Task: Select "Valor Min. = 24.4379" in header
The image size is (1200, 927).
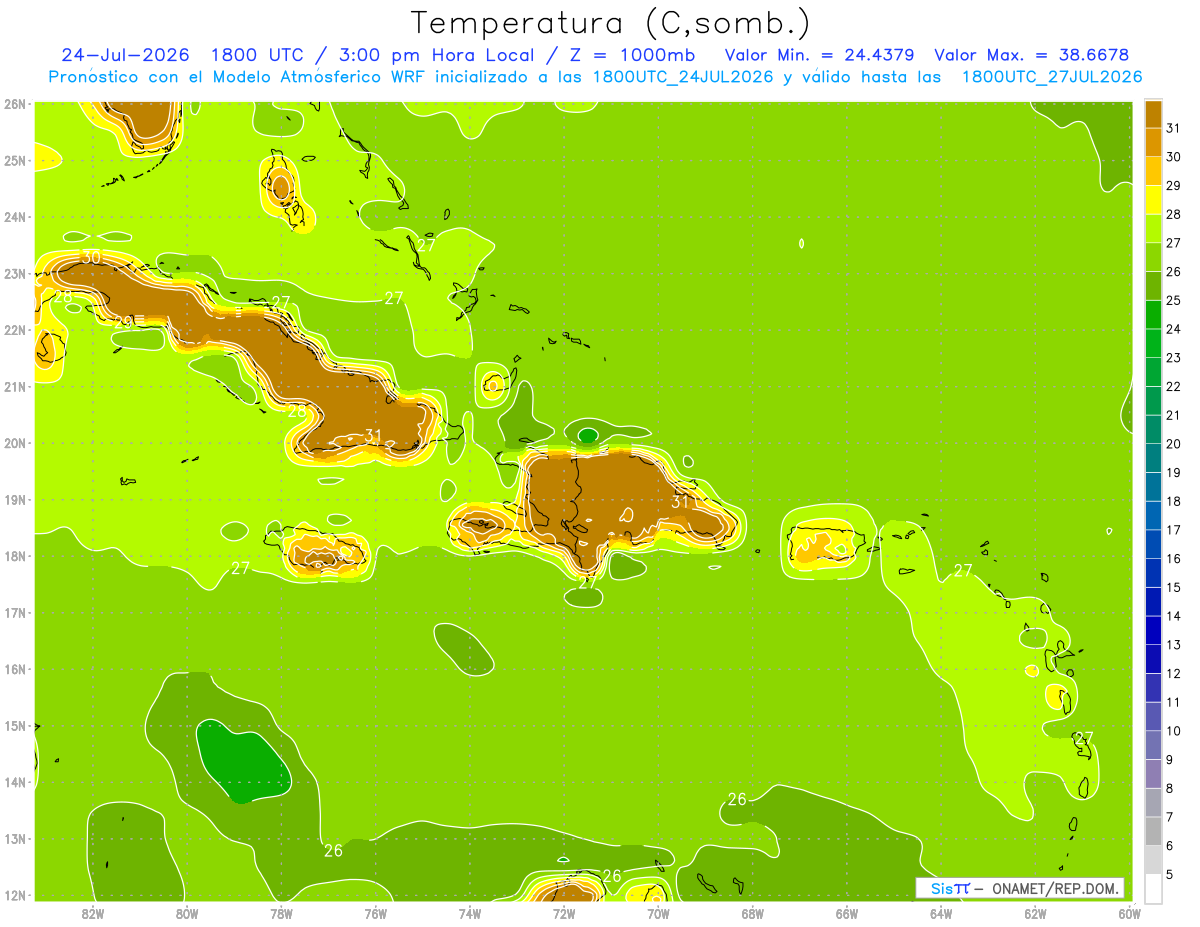Action: (819, 54)
